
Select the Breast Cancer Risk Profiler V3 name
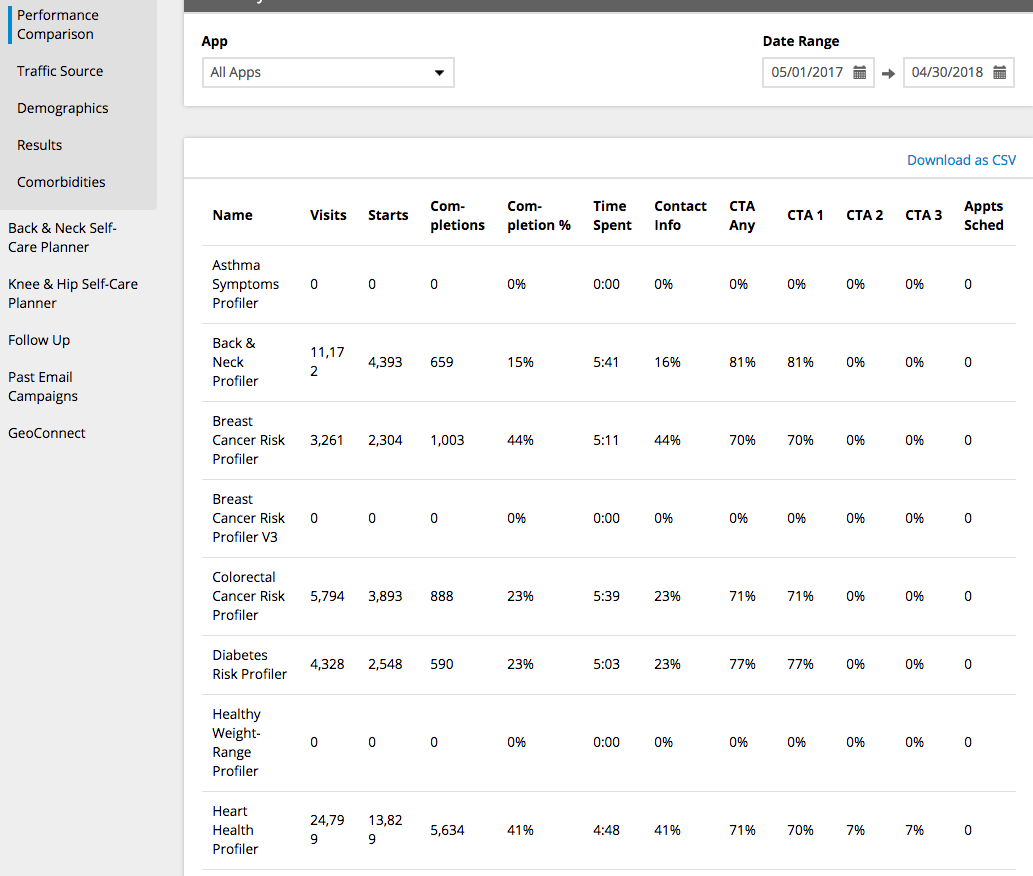(248, 518)
